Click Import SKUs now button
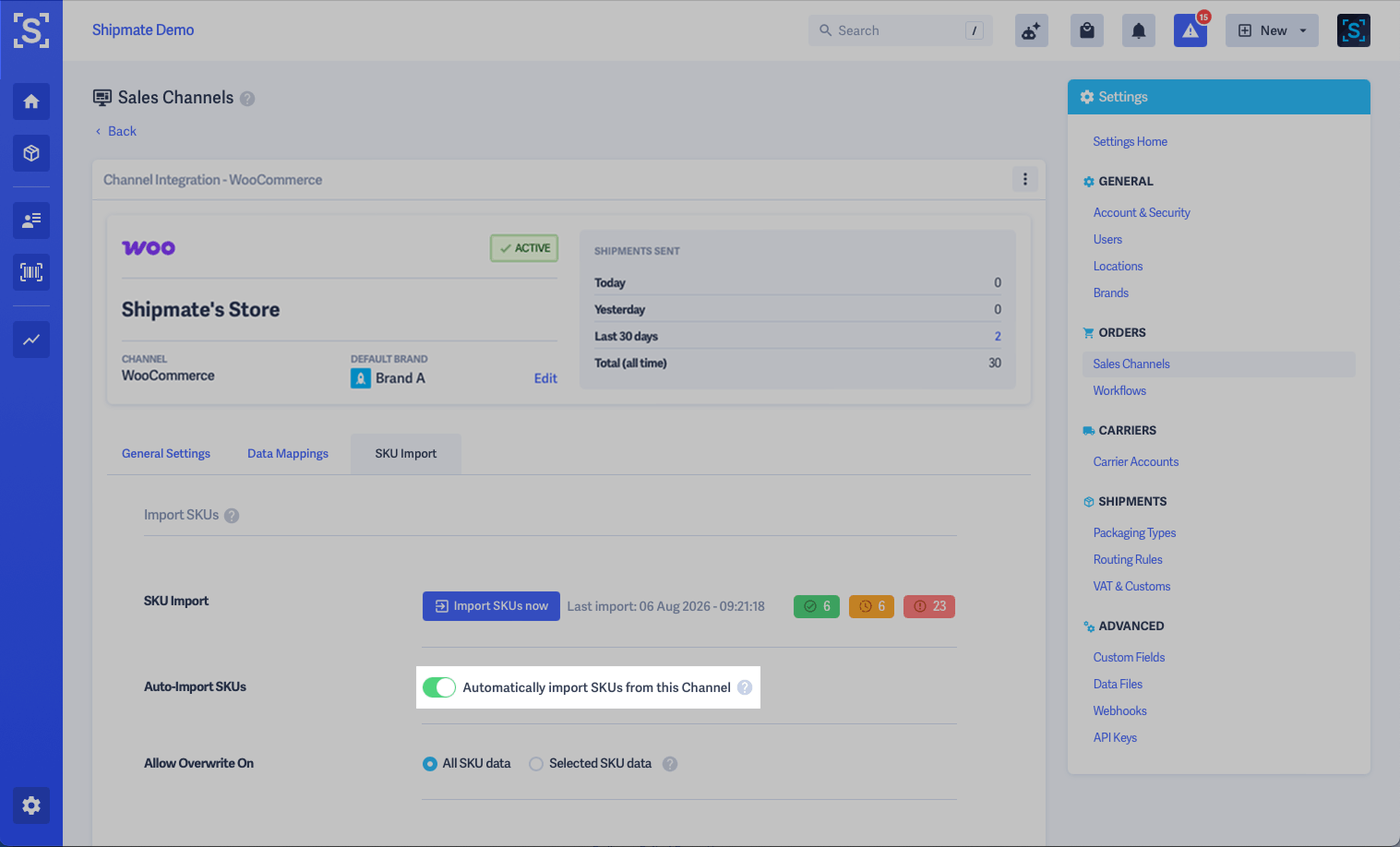The width and height of the screenshot is (1400, 847). coord(491,606)
